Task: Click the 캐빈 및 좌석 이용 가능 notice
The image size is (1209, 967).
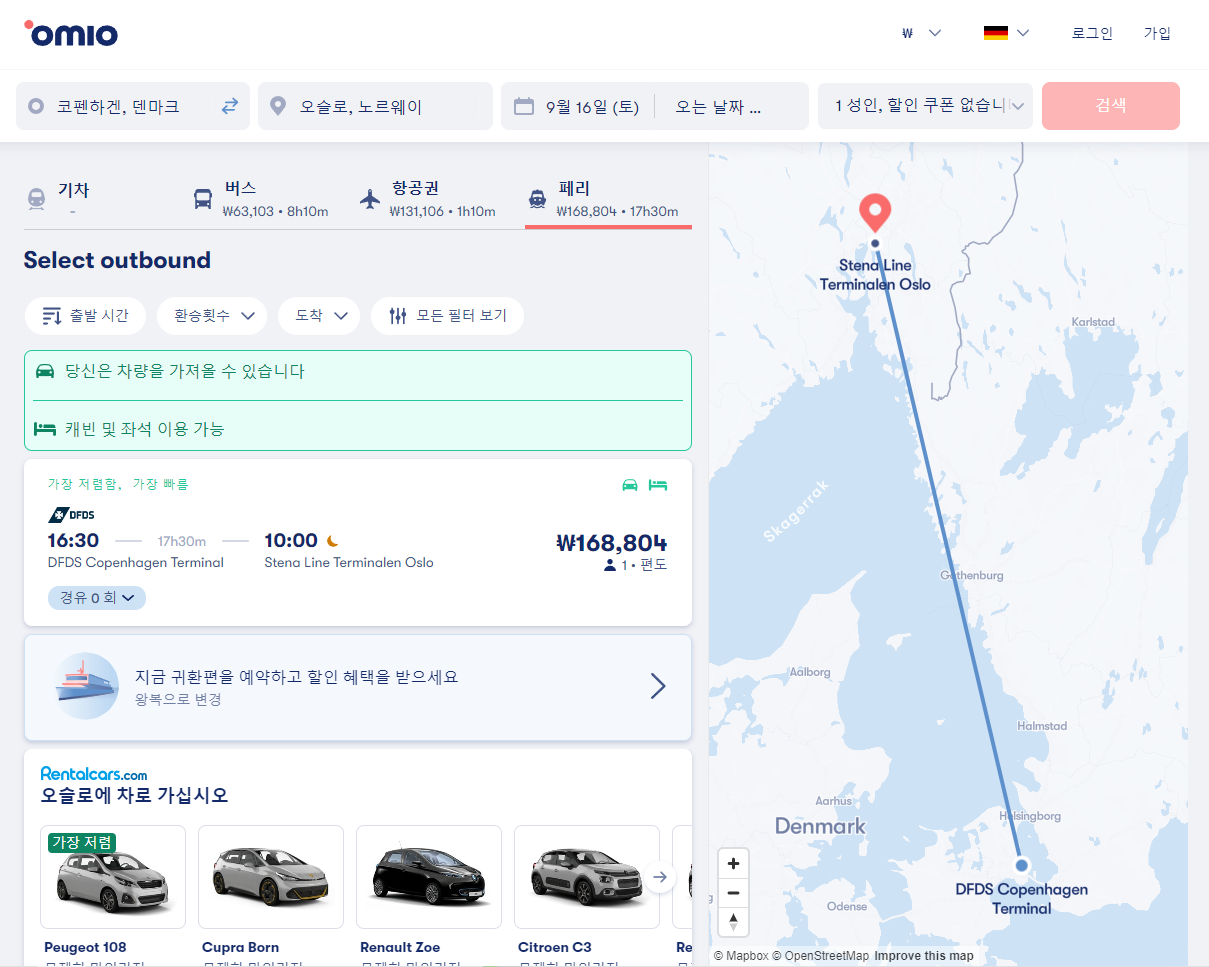Action: pos(358,429)
